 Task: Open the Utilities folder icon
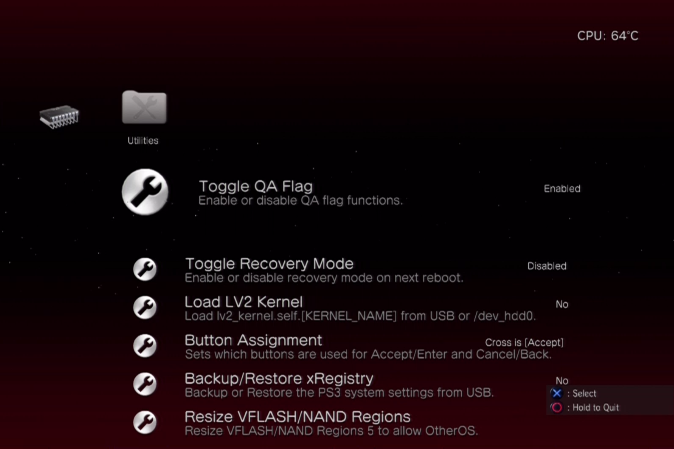(144, 107)
